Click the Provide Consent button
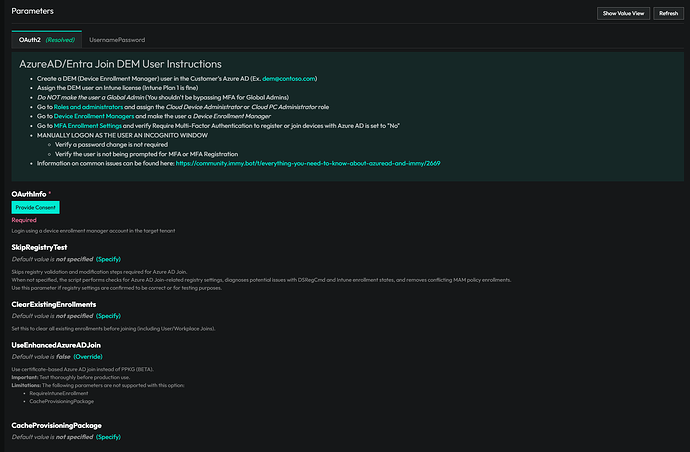This screenshot has width=690, height=452. [37, 206]
